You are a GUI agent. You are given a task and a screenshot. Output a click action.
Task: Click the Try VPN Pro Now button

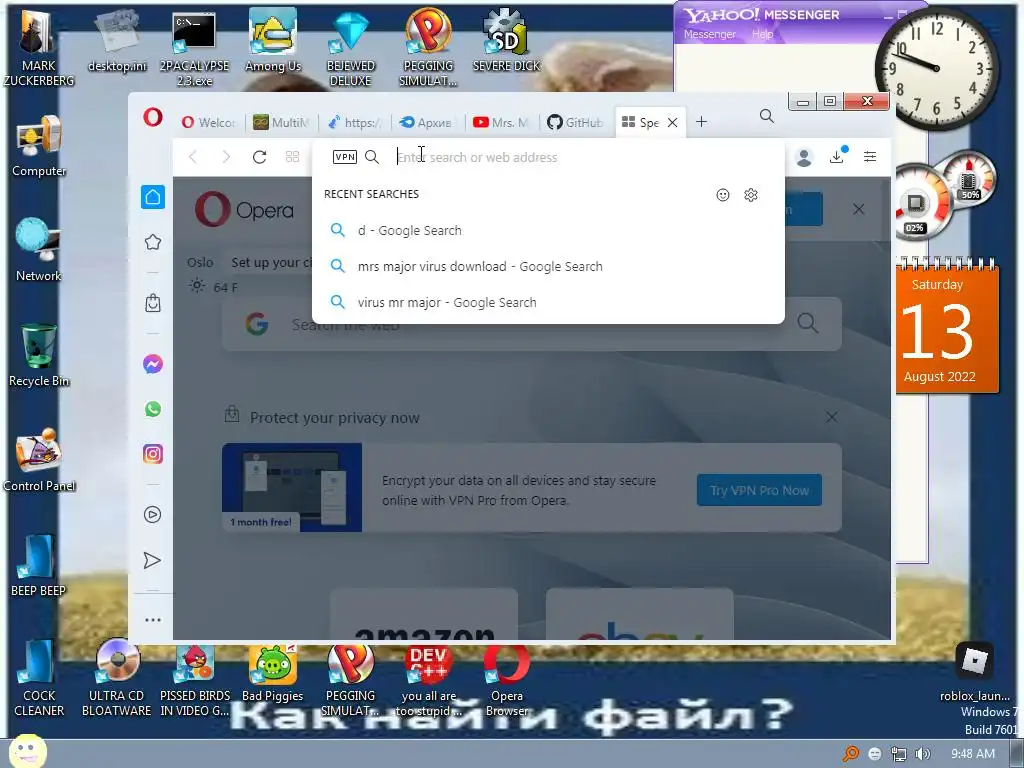pos(760,490)
